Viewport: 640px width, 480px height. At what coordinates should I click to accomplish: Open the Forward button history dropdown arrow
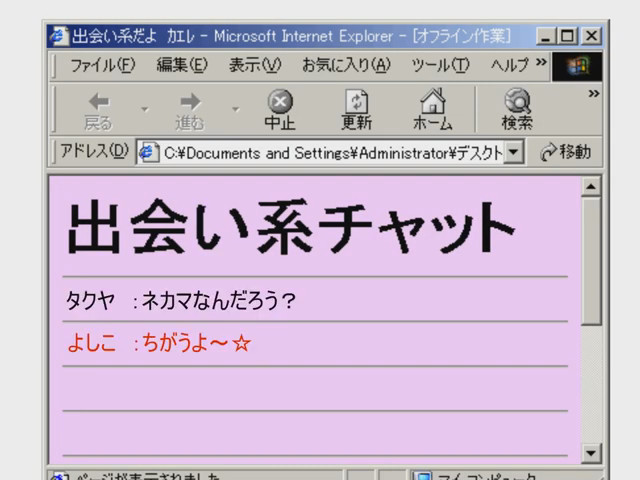coord(236,108)
